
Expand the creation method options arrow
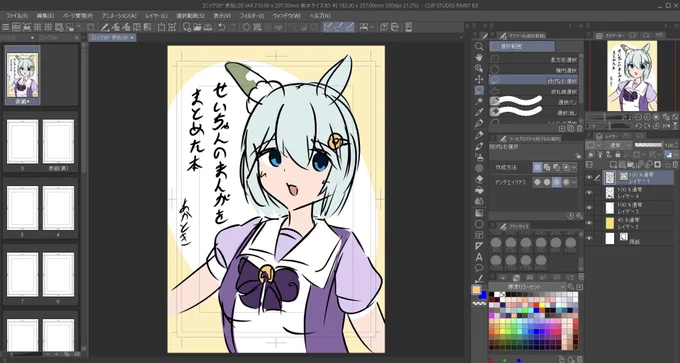pos(575,167)
